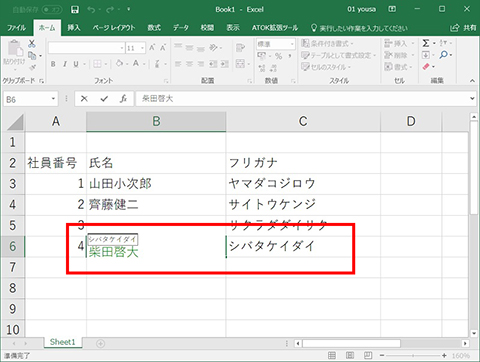Click the 挿入 insert cells button
This screenshot has height=362, width=480.
coord(399,43)
